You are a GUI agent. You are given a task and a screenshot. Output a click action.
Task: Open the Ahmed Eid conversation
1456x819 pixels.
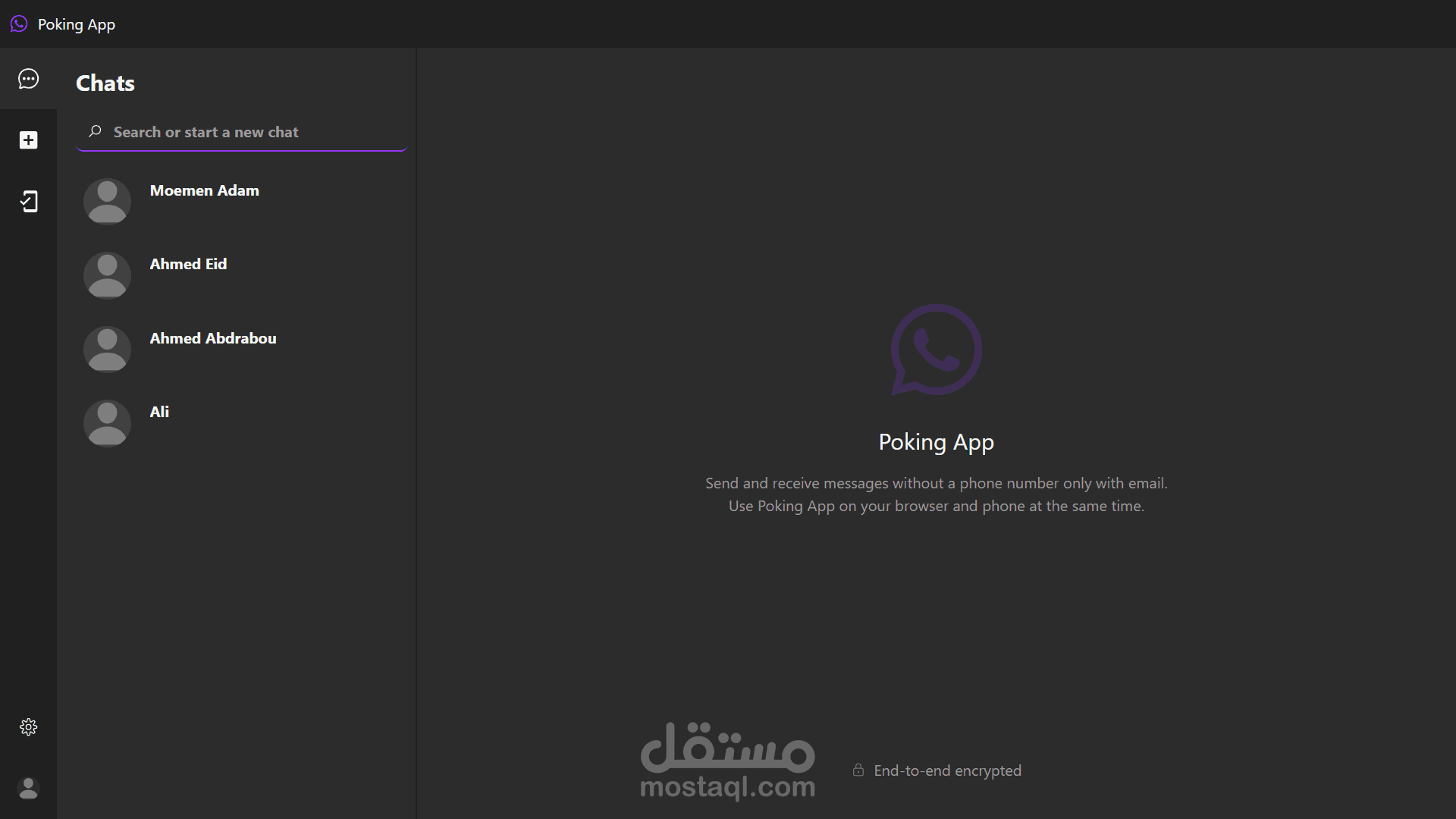pyautogui.click(x=188, y=265)
